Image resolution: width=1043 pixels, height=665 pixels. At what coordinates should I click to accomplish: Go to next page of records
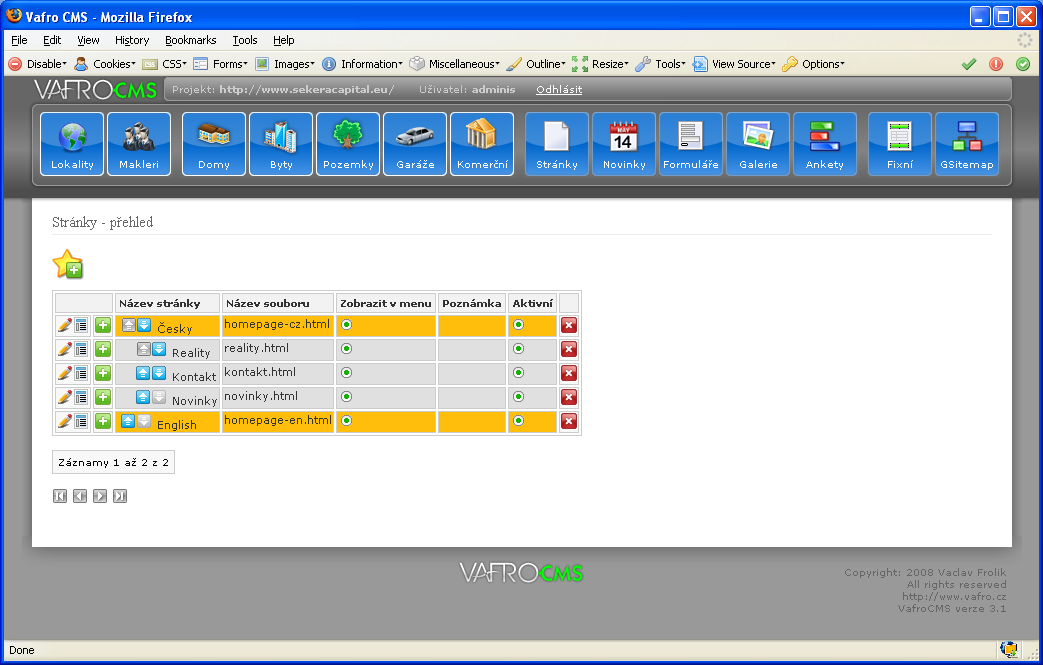pos(100,496)
